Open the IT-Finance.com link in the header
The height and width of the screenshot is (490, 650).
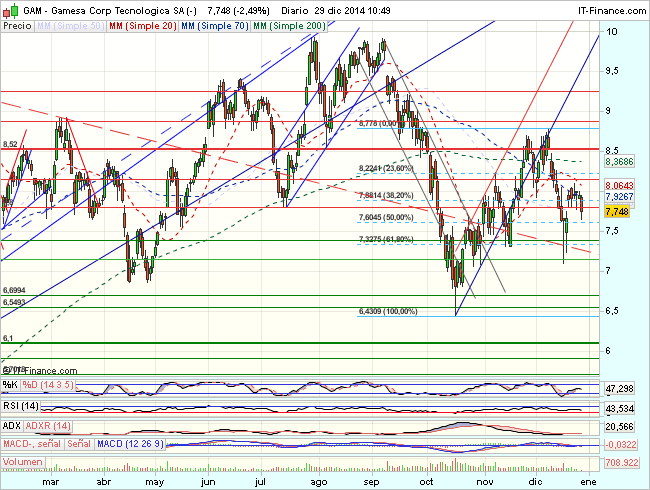coord(612,11)
